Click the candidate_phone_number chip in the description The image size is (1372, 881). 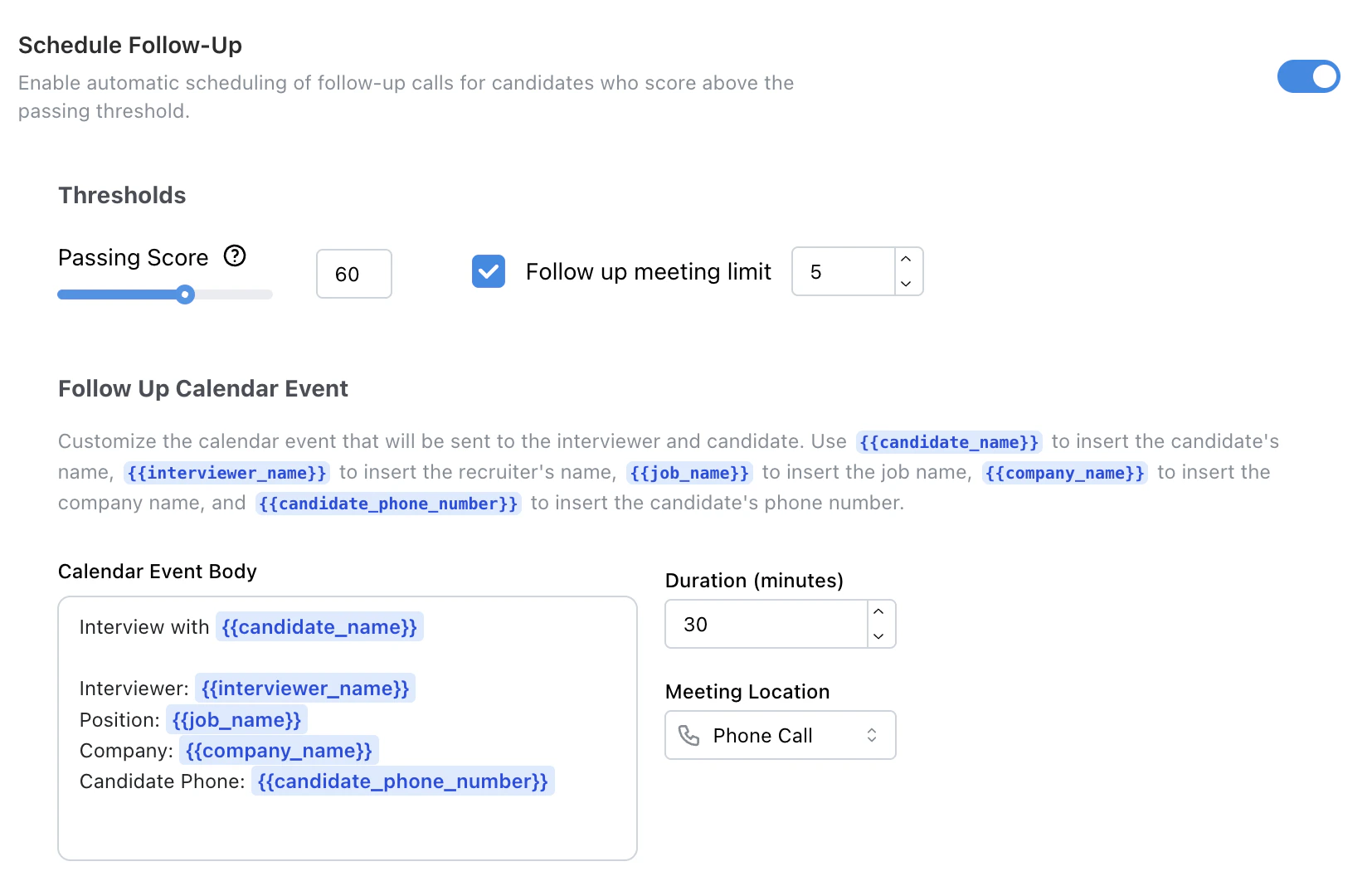click(x=403, y=781)
